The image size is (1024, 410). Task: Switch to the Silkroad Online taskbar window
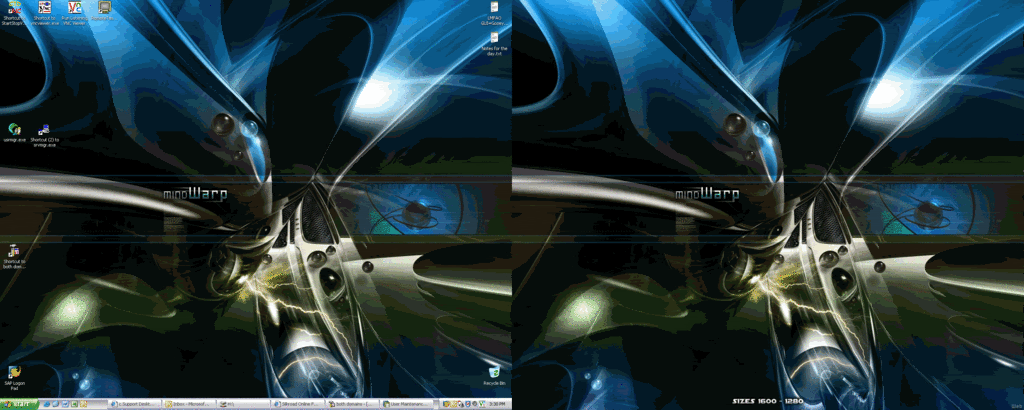297,404
